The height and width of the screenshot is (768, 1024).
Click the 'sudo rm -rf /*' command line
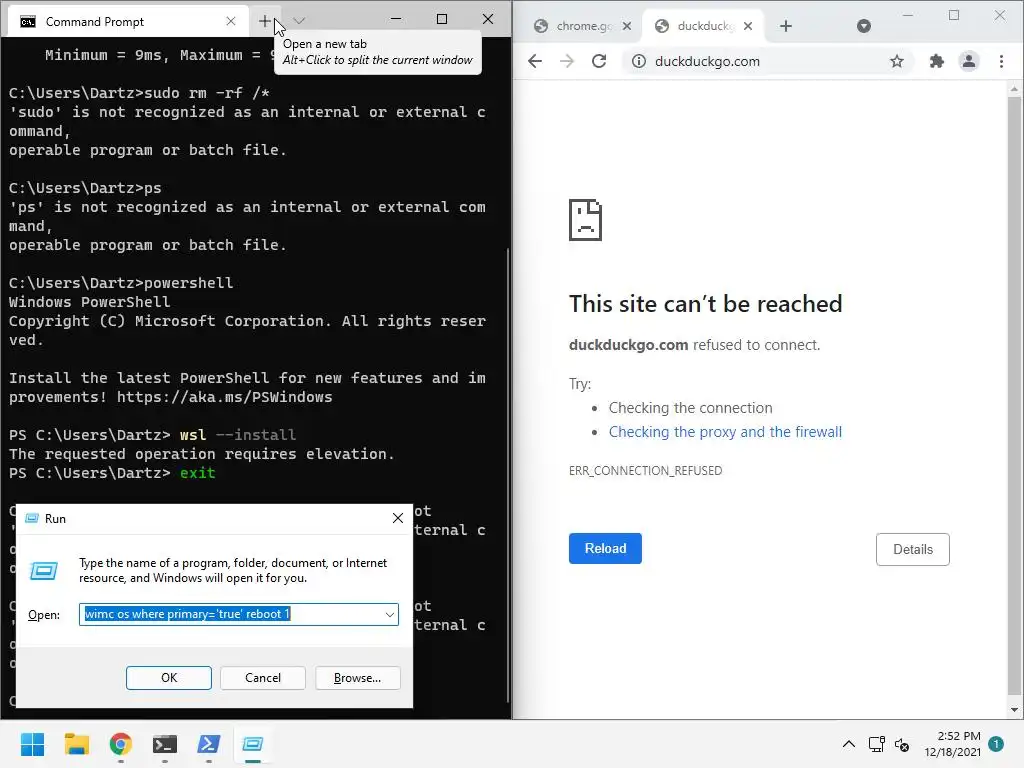tap(139, 93)
